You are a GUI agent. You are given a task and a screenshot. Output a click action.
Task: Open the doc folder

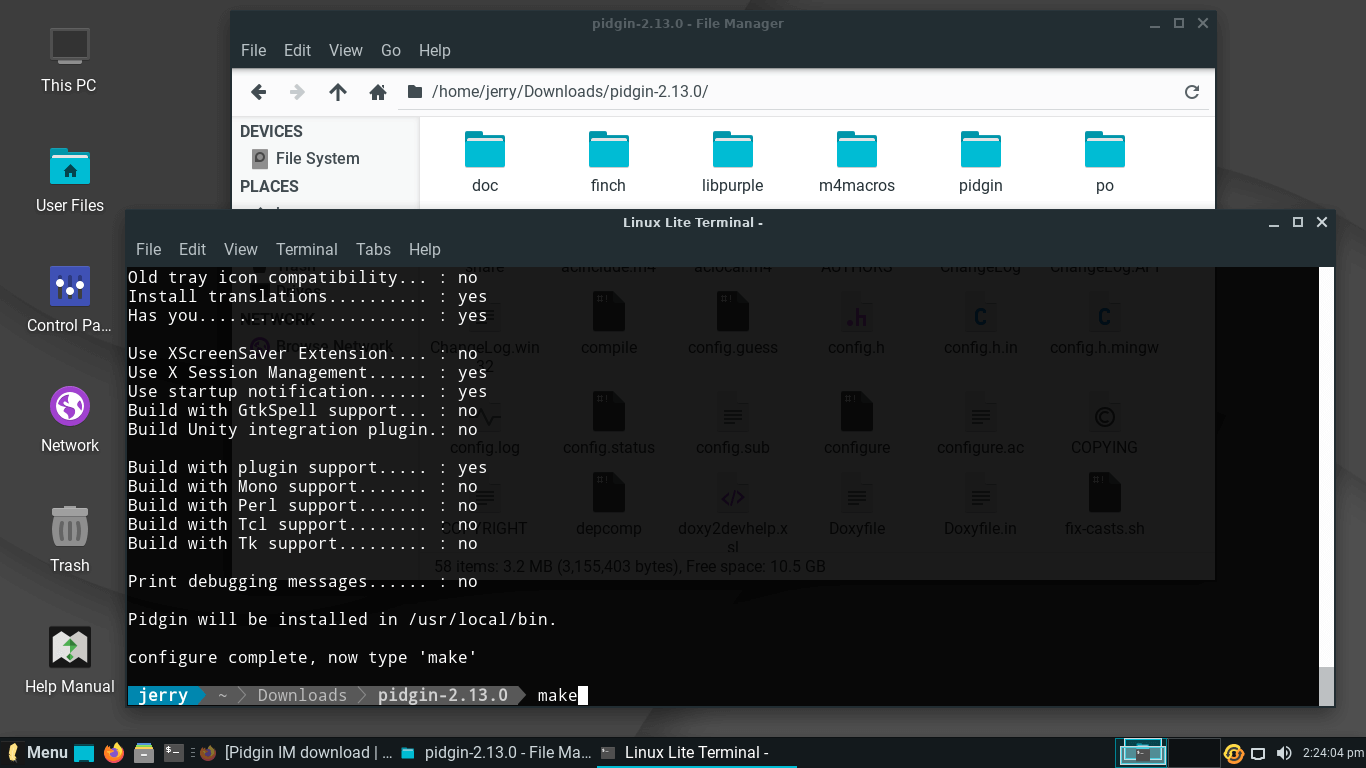(x=485, y=160)
